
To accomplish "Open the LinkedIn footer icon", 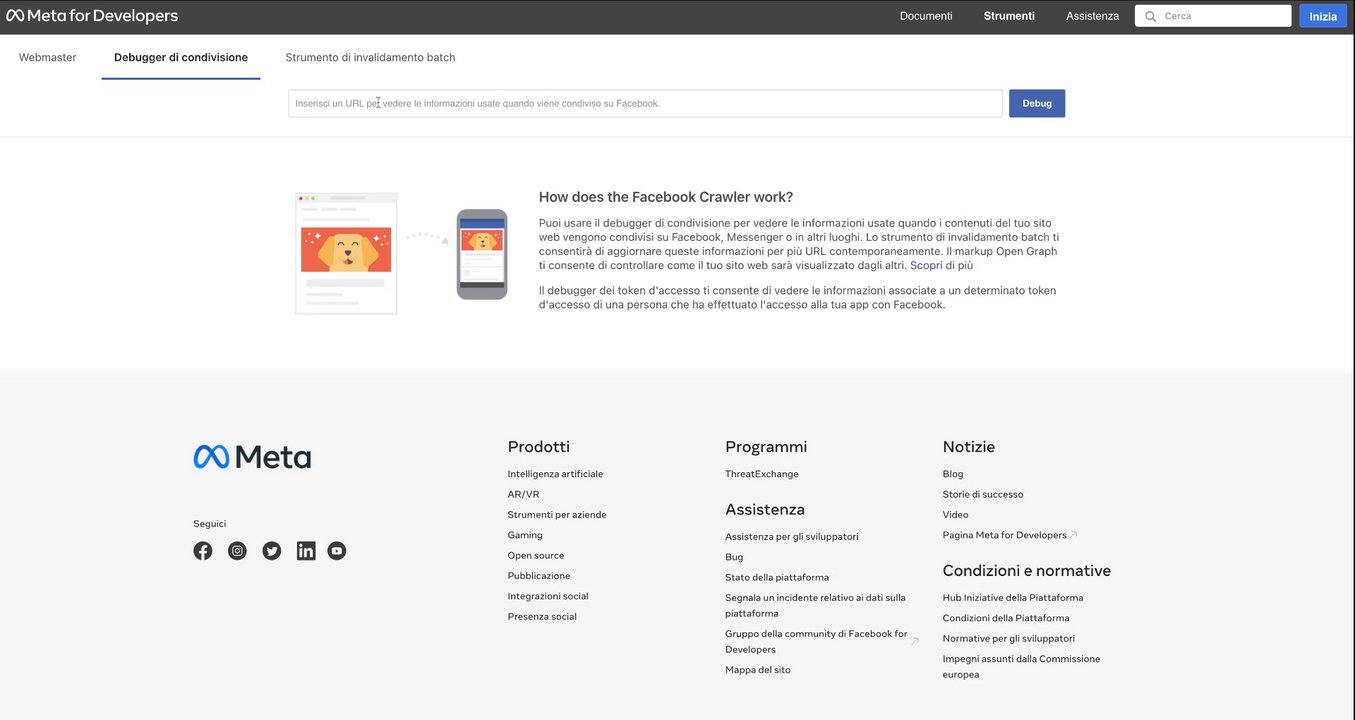I will pos(306,551).
